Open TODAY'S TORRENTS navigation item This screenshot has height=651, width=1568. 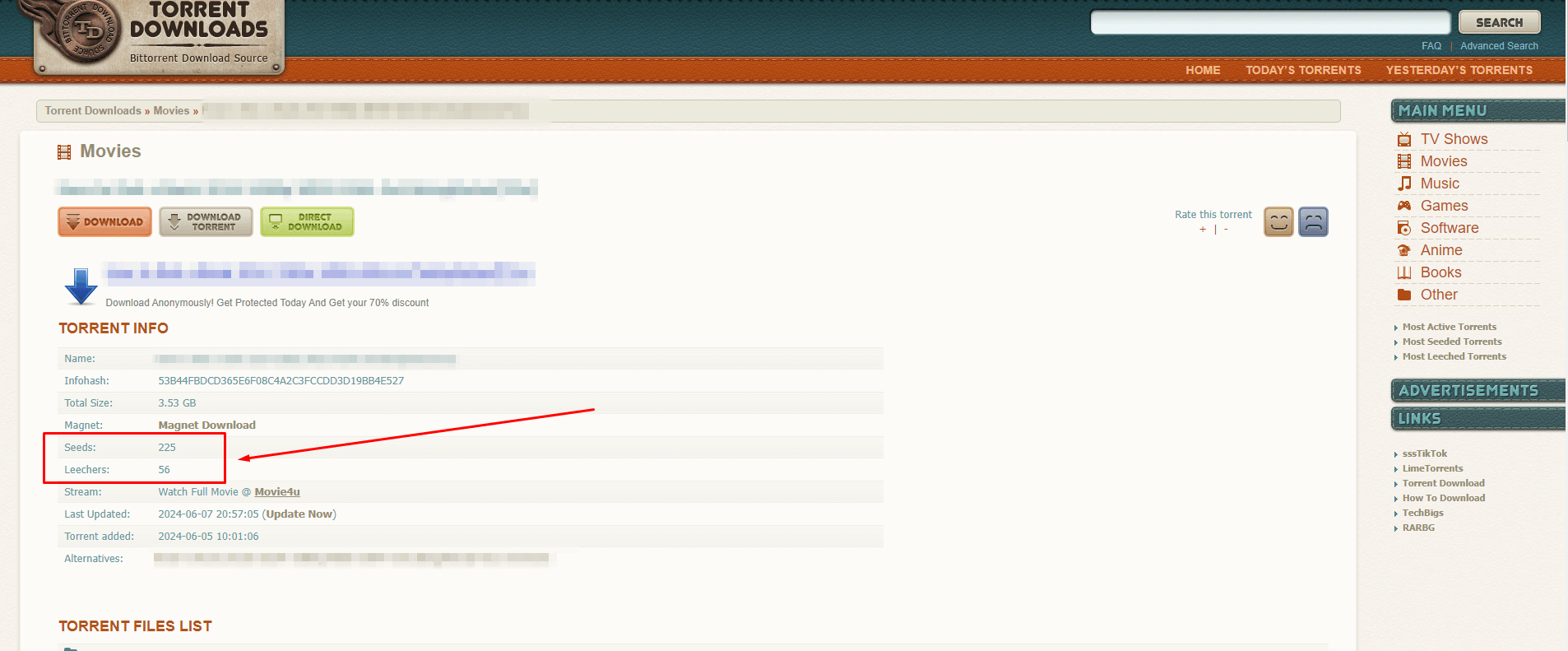click(1303, 70)
